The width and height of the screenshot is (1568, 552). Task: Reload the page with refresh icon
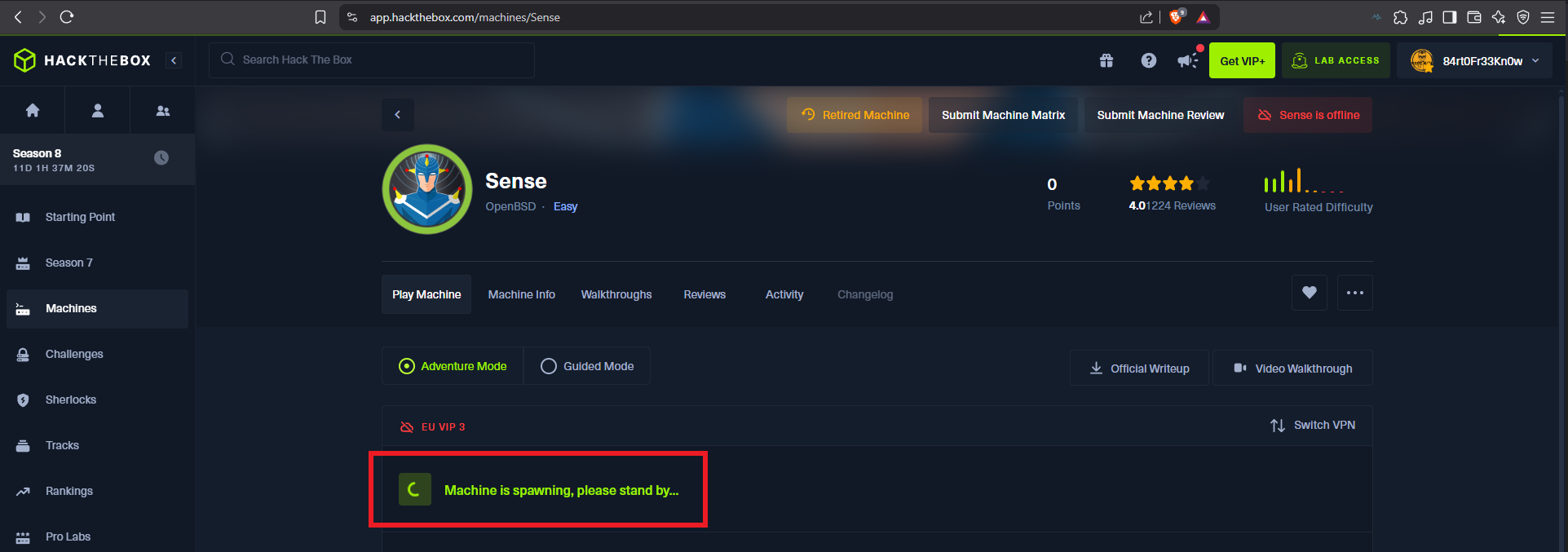[x=67, y=16]
